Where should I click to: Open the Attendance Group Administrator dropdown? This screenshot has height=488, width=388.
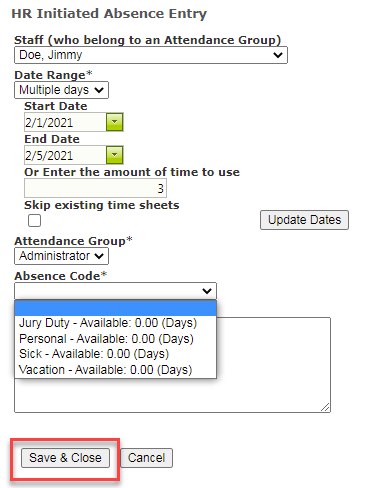(x=61, y=256)
